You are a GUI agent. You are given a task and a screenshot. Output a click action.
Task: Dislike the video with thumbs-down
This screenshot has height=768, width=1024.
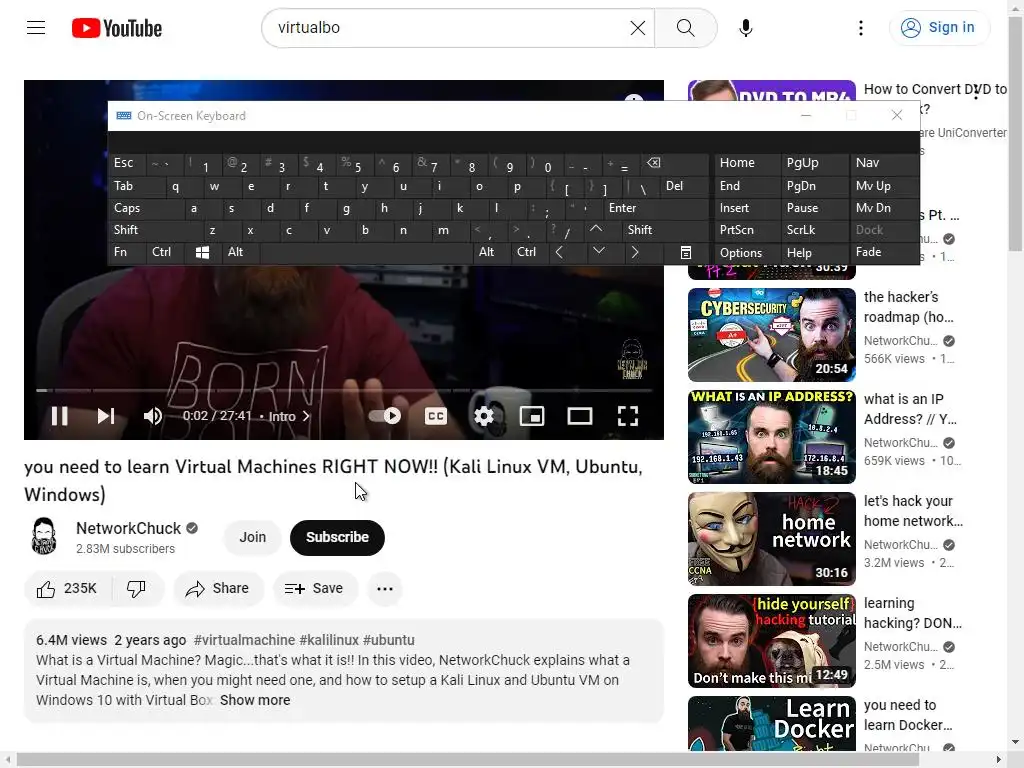tap(136, 588)
